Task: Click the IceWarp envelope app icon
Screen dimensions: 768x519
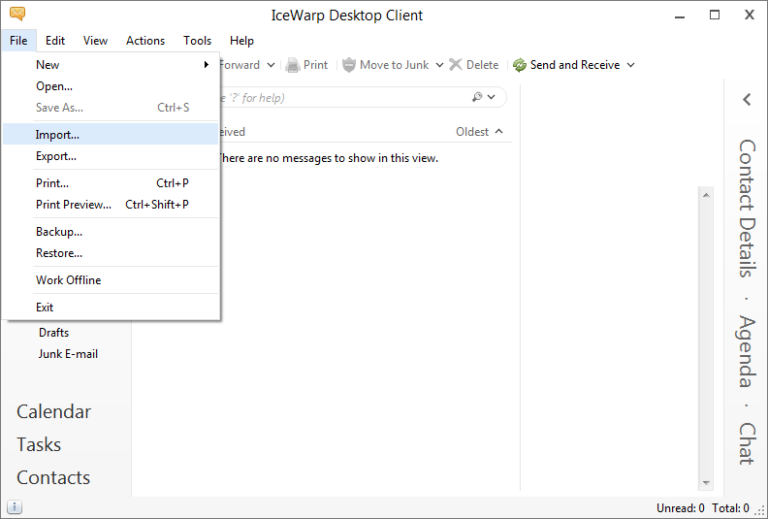Action: [17, 13]
